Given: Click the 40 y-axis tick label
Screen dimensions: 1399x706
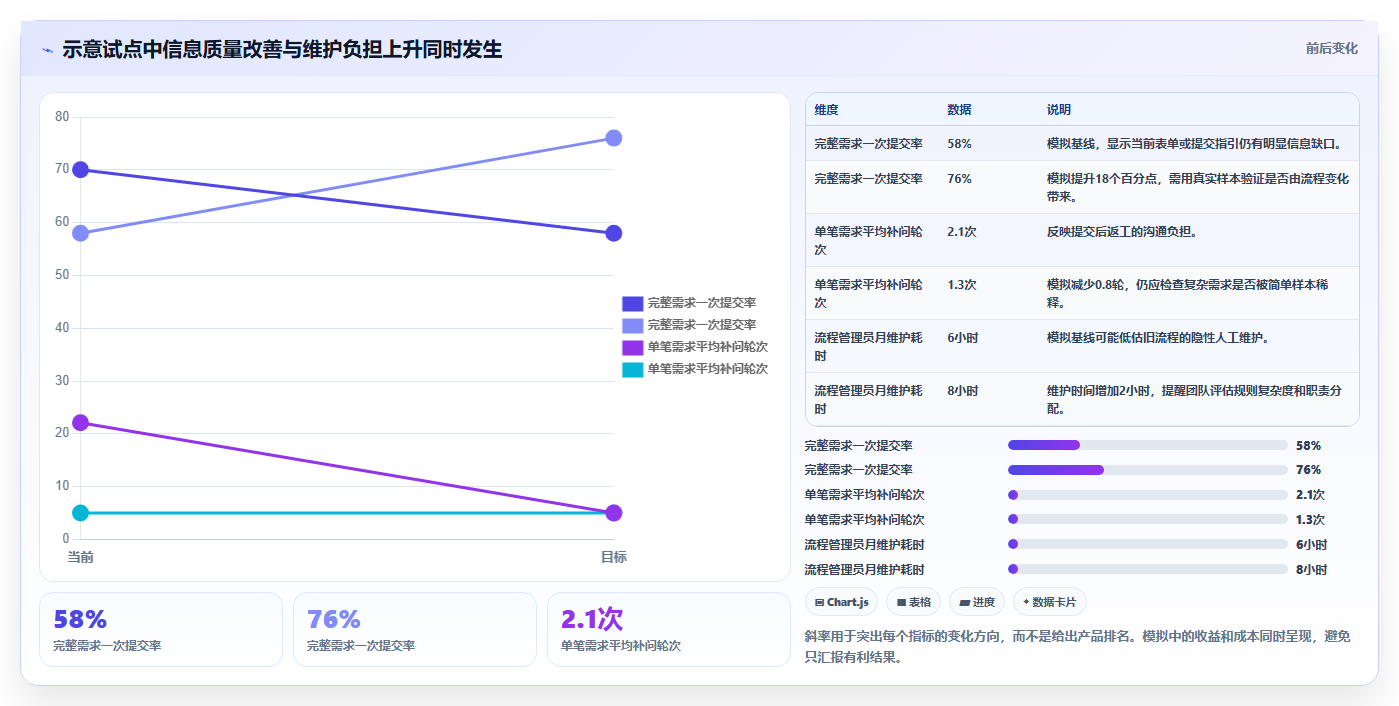Looking at the screenshot, I should click(x=62, y=328).
